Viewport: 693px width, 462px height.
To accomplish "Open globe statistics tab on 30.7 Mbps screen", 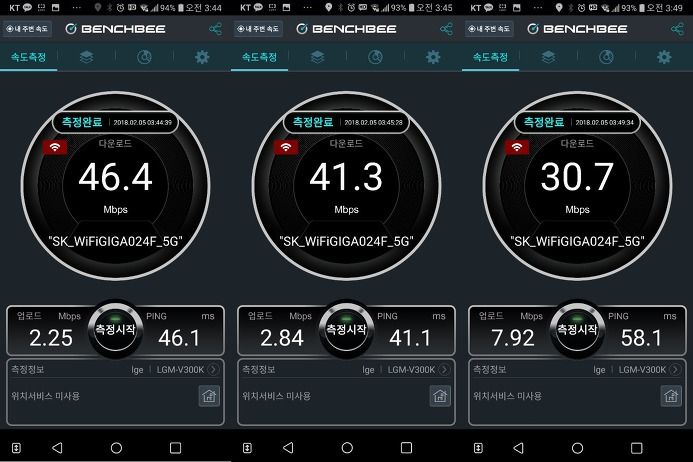I will (x=606, y=57).
